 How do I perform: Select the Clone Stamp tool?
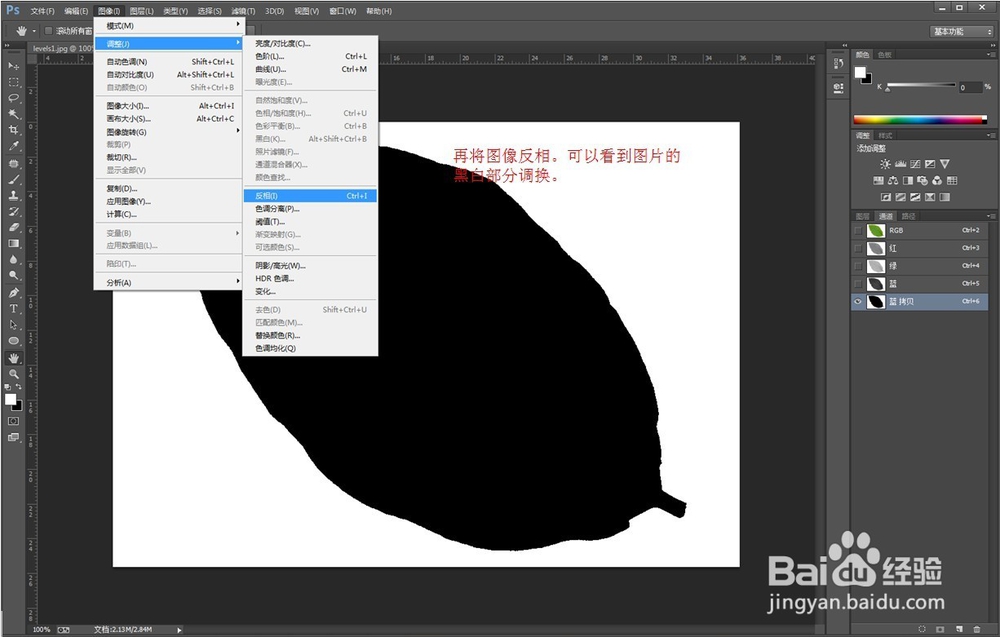coord(13,196)
